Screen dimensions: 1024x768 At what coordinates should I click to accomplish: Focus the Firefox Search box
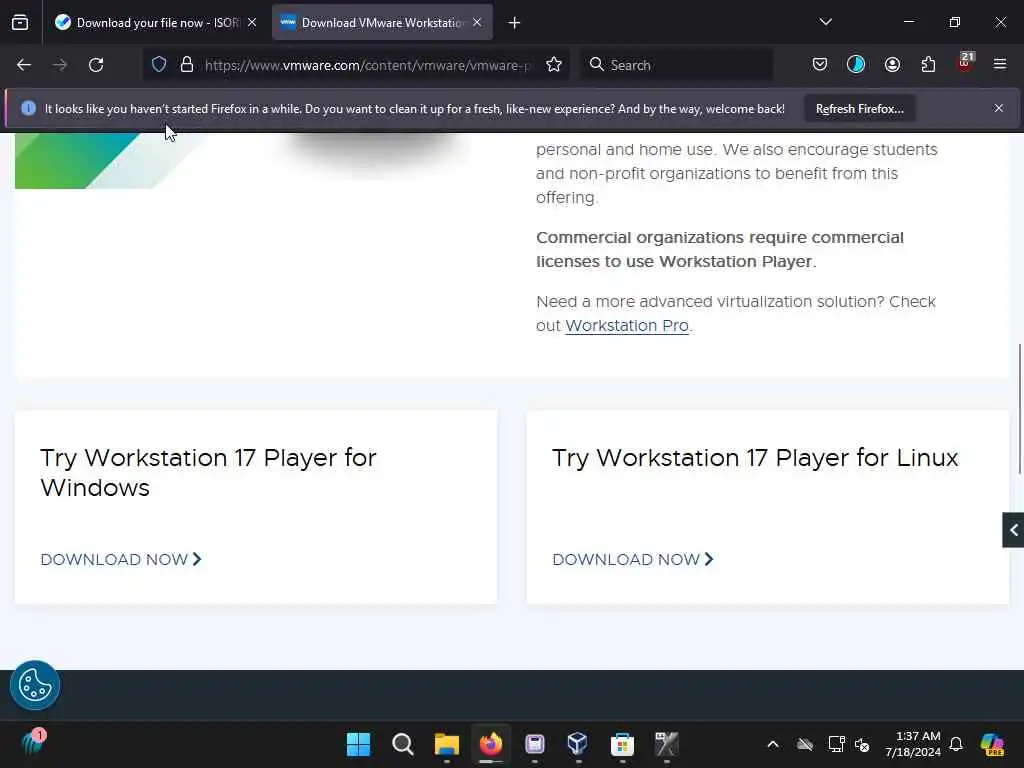point(678,65)
